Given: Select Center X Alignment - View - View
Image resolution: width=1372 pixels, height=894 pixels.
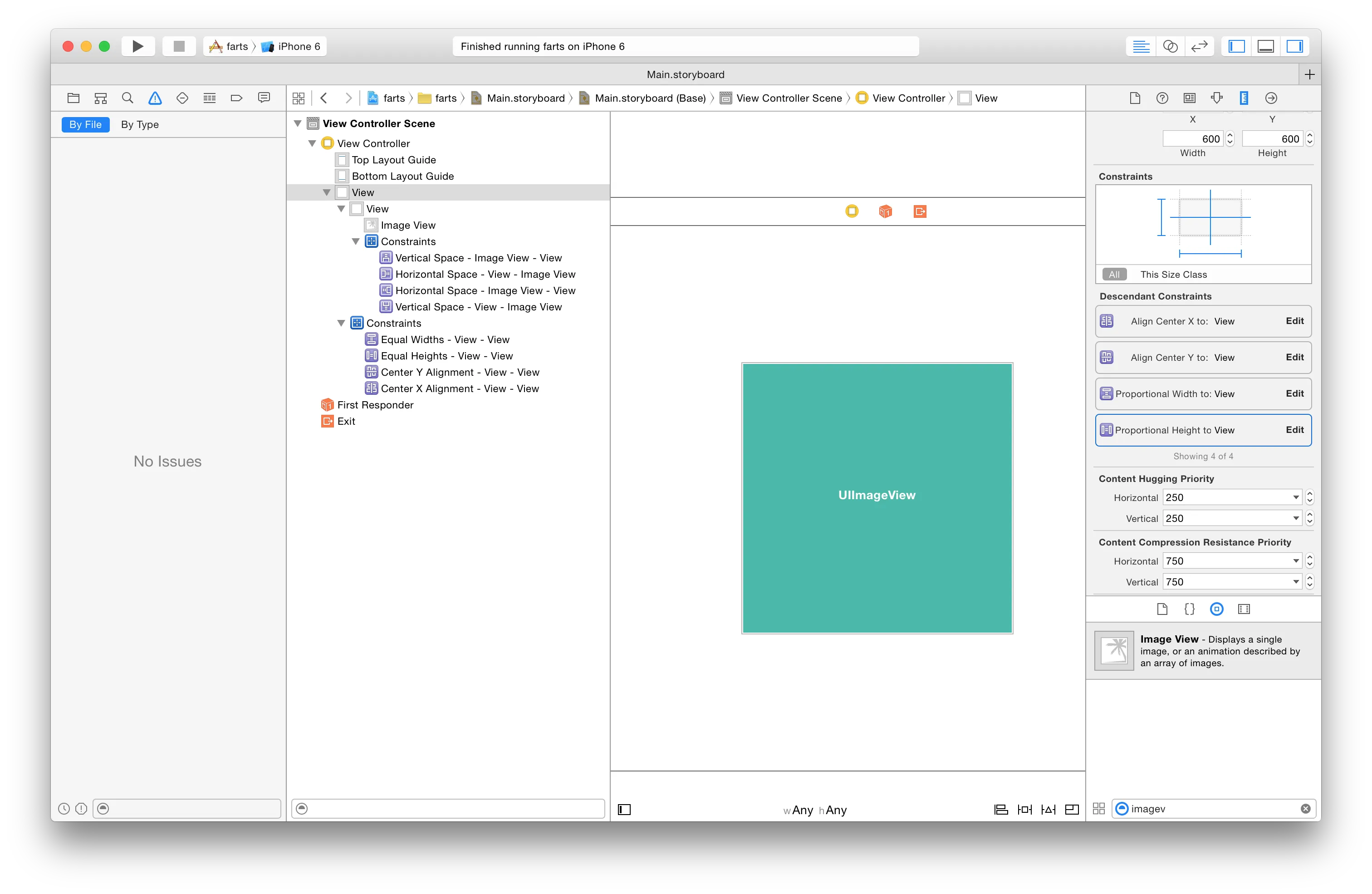Looking at the screenshot, I should [460, 389].
